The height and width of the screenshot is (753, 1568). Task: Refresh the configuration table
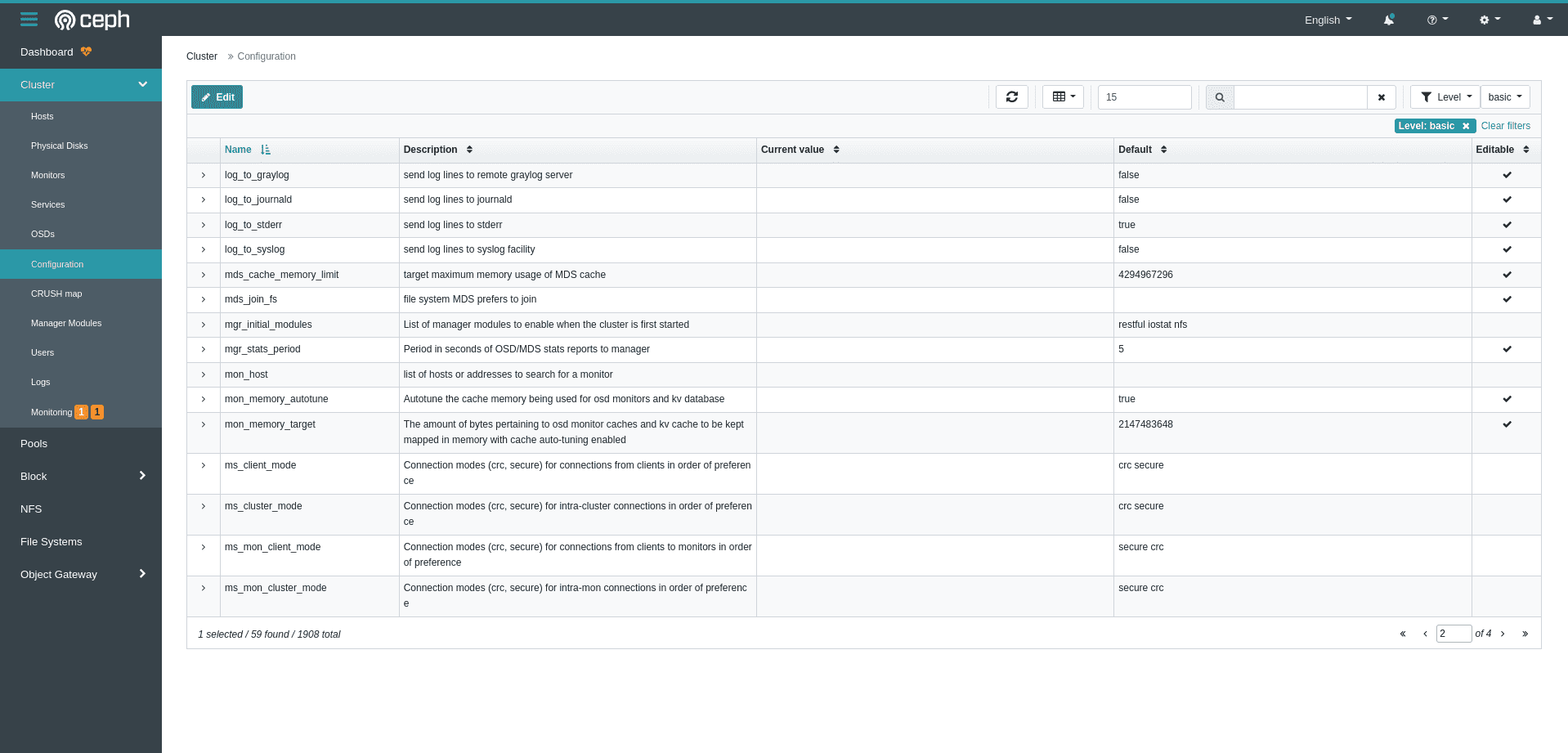coord(1011,96)
